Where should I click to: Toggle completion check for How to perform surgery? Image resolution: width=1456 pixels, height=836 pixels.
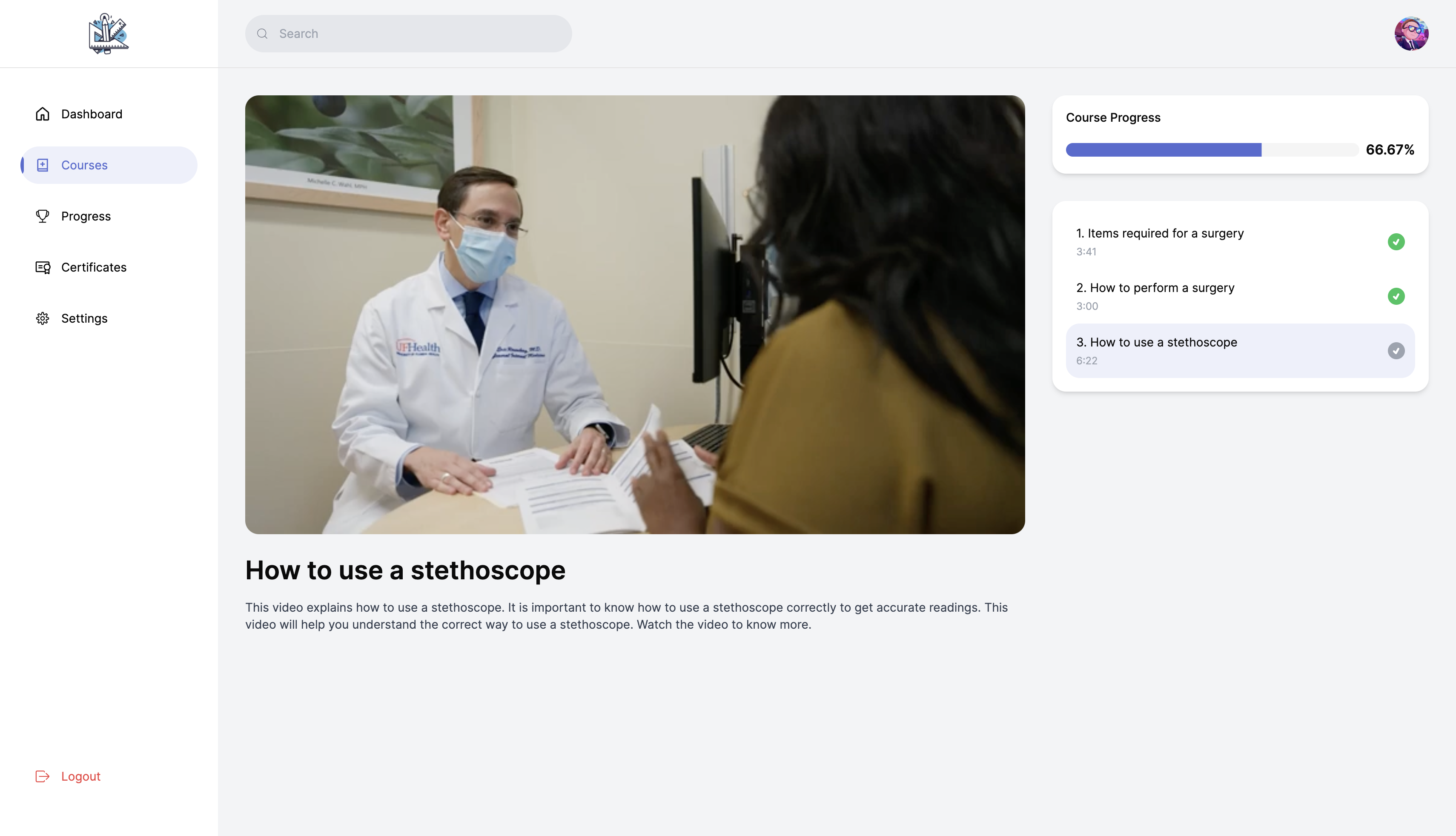pos(1396,296)
